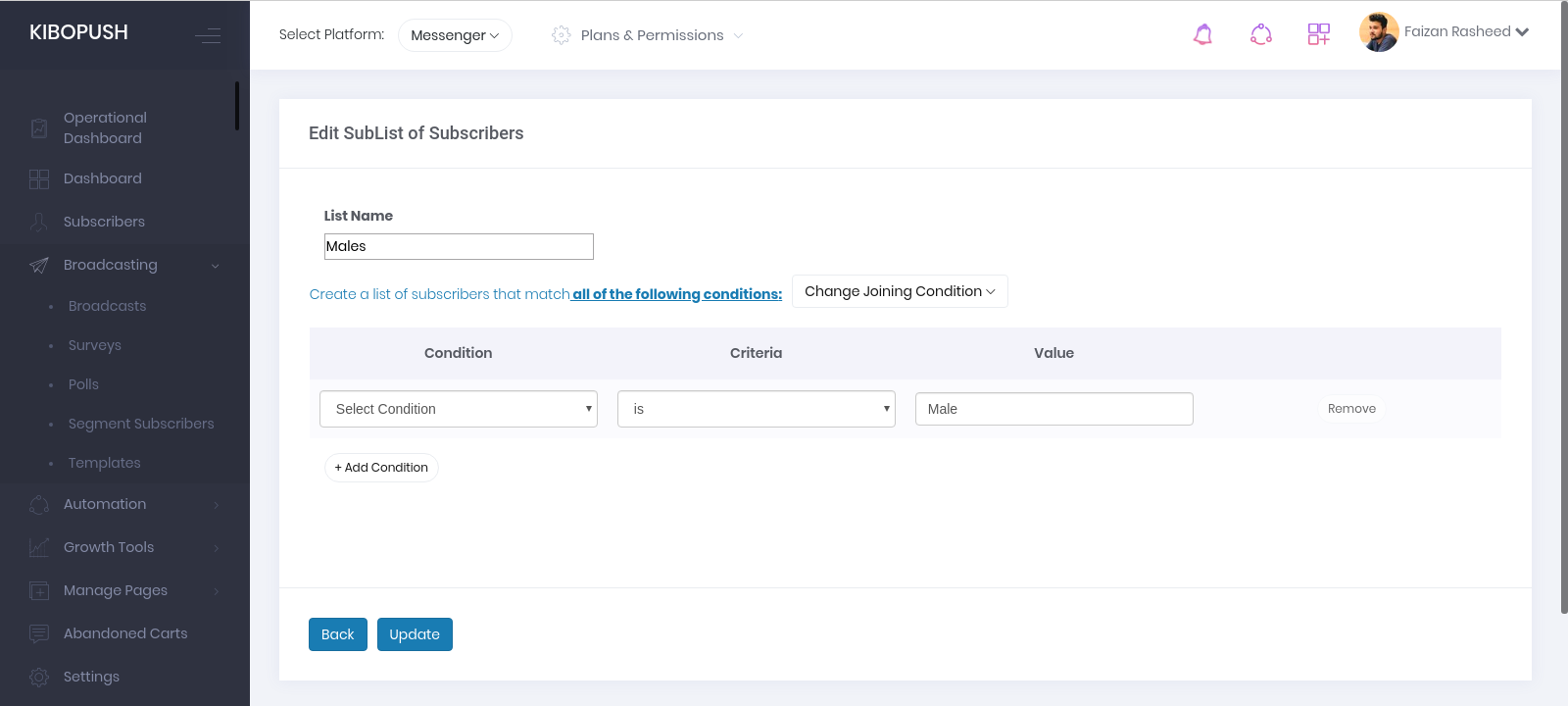
Task: Click the Subscribers person icon
Action: coord(39,223)
